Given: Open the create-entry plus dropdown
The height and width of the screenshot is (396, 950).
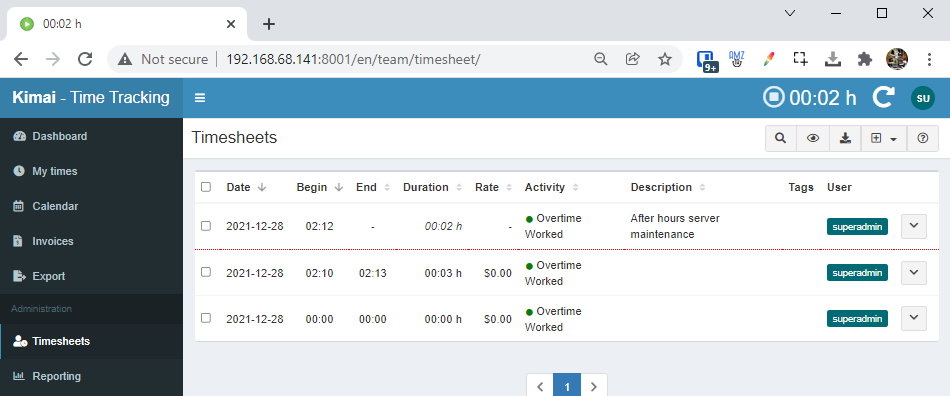Looking at the screenshot, I should click(x=883, y=138).
